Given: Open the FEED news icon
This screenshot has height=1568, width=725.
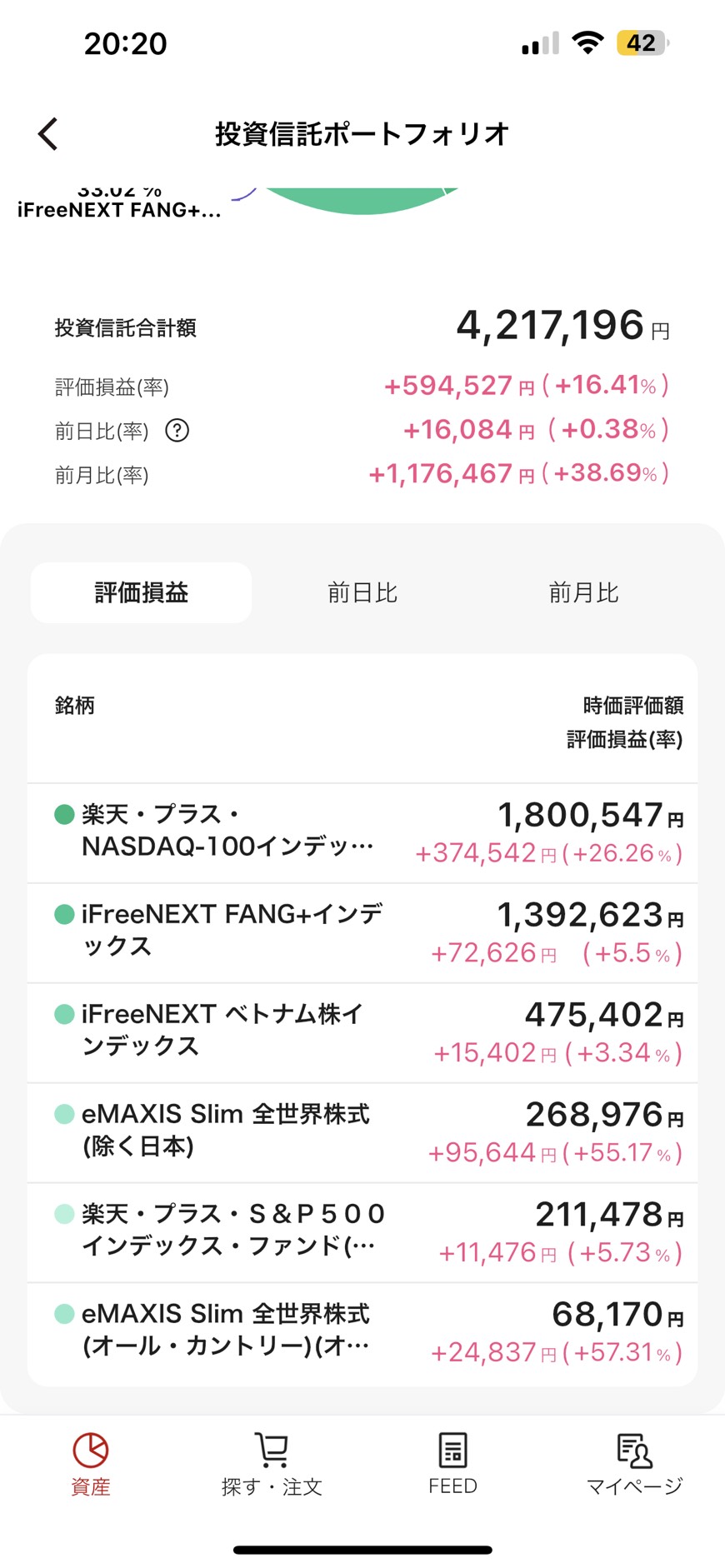Looking at the screenshot, I should coord(452,1451).
